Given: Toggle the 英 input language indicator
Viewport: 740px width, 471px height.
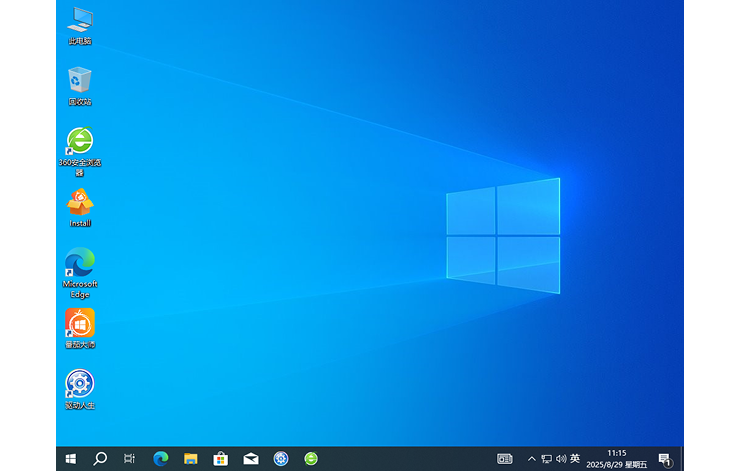Looking at the screenshot, I should [575, 459].
